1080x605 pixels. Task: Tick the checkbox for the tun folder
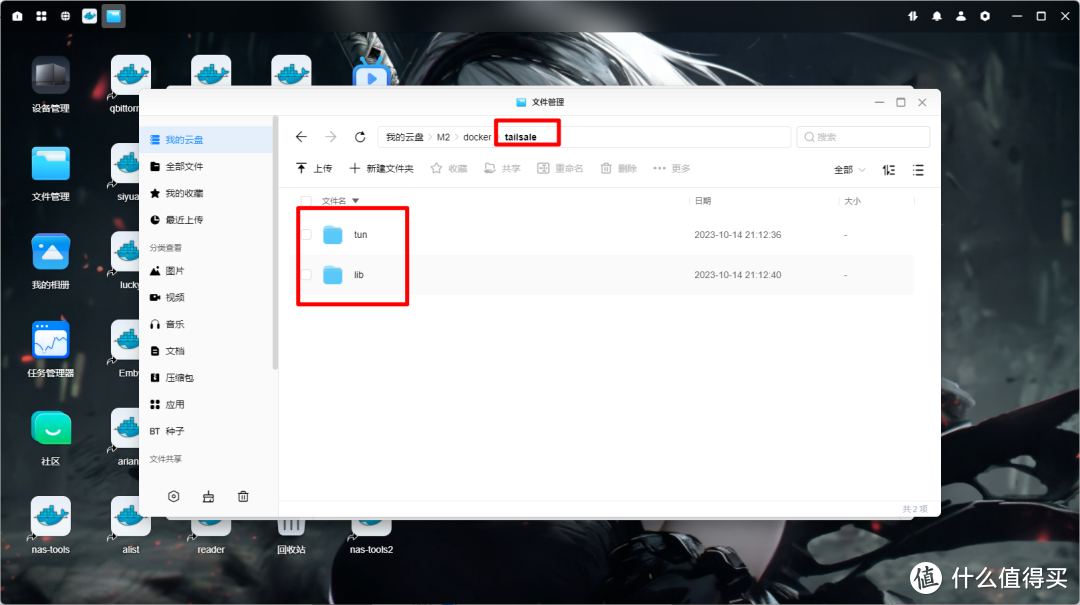(x=307, y=235)
